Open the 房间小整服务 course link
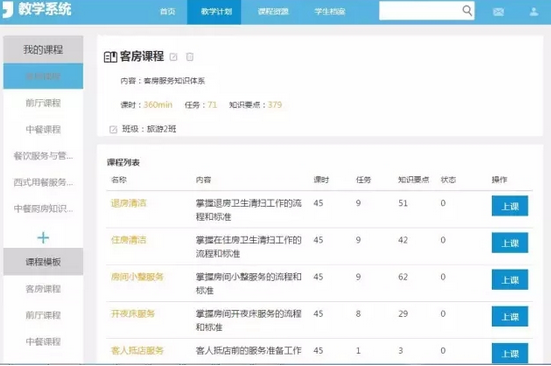Screen dimensions: 551x366 pyautogui.click(x=137, y=277)
